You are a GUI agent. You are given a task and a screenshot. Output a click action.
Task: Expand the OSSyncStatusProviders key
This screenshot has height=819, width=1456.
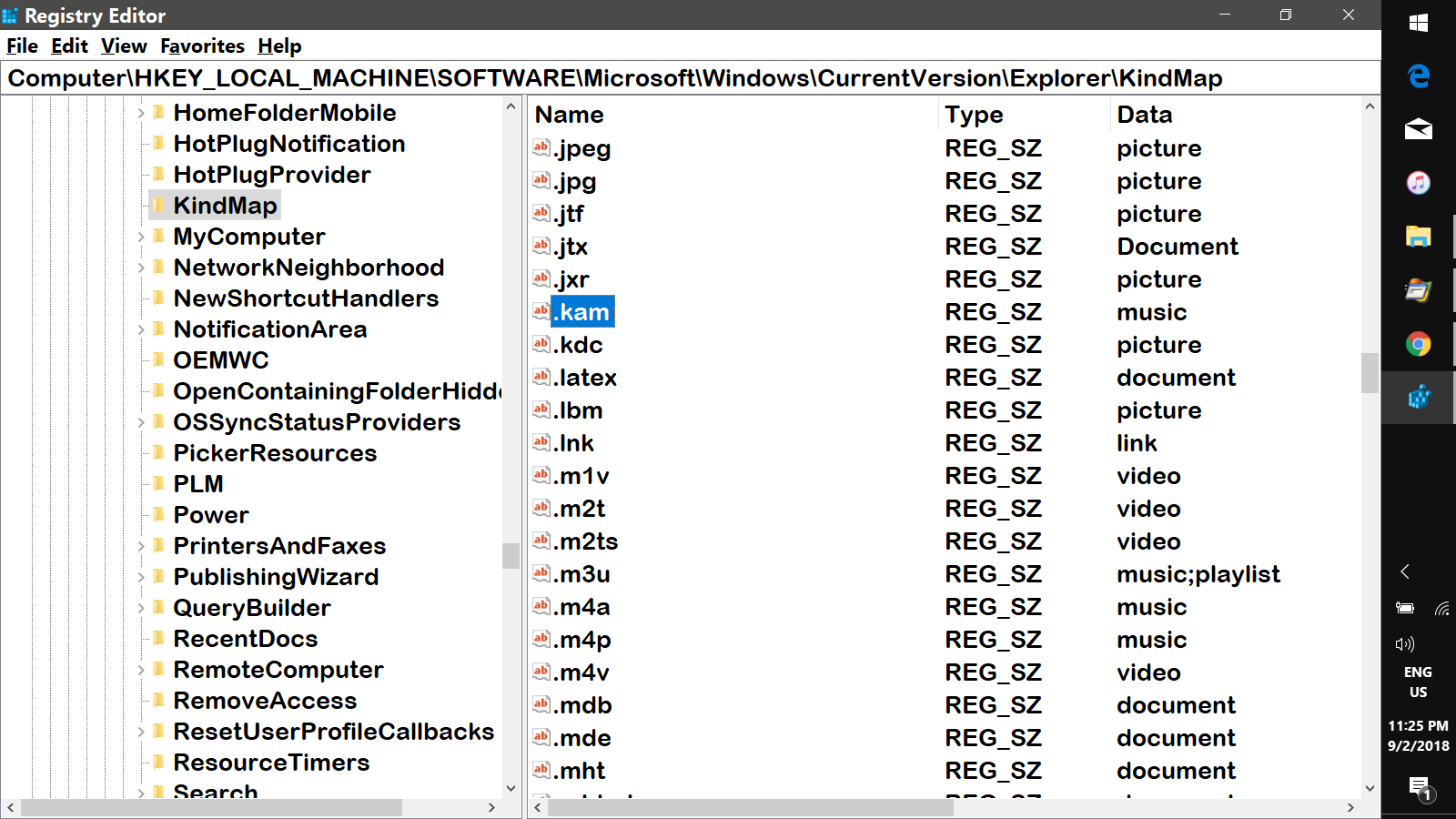(x=141, y=422)
